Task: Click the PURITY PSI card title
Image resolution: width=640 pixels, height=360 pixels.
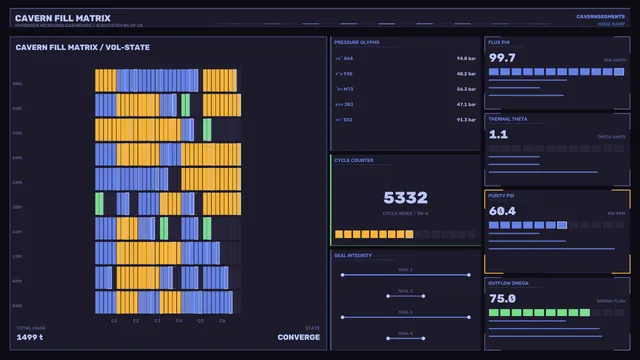Action: coord(501,196)
